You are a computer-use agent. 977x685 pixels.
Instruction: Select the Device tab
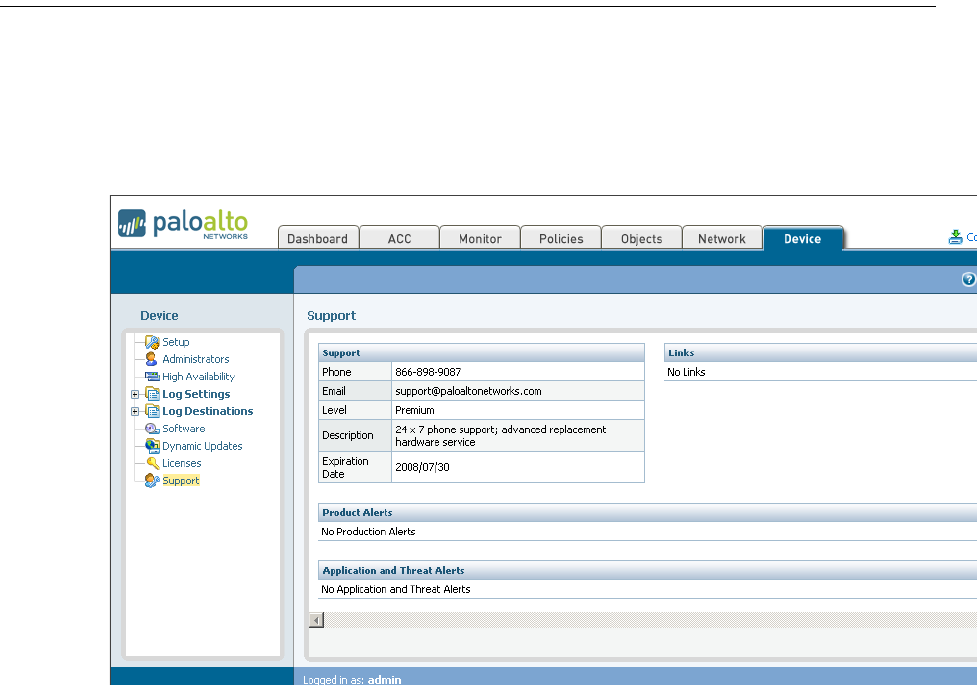(803, 239)
